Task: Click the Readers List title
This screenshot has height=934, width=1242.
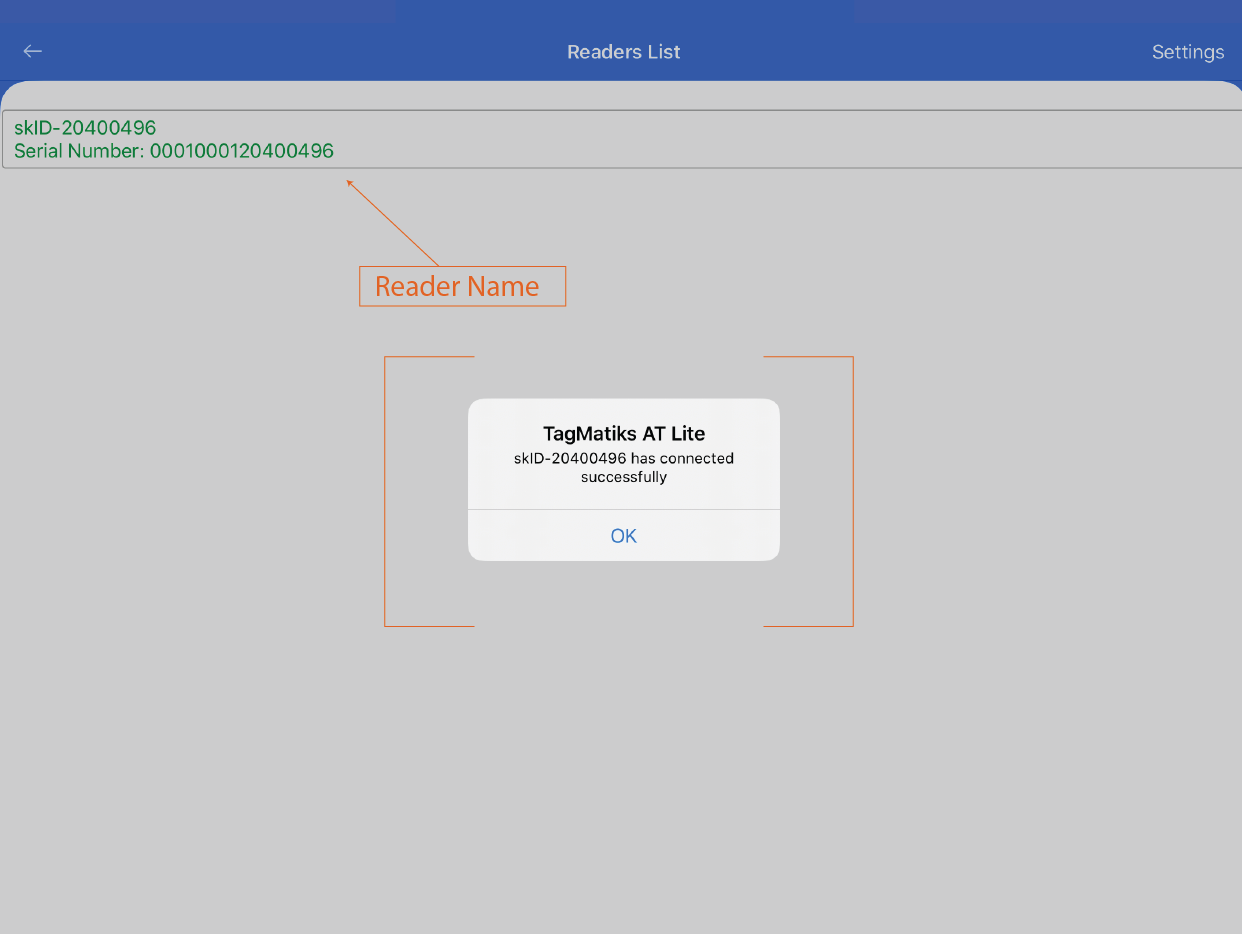Action: point(623,52)
